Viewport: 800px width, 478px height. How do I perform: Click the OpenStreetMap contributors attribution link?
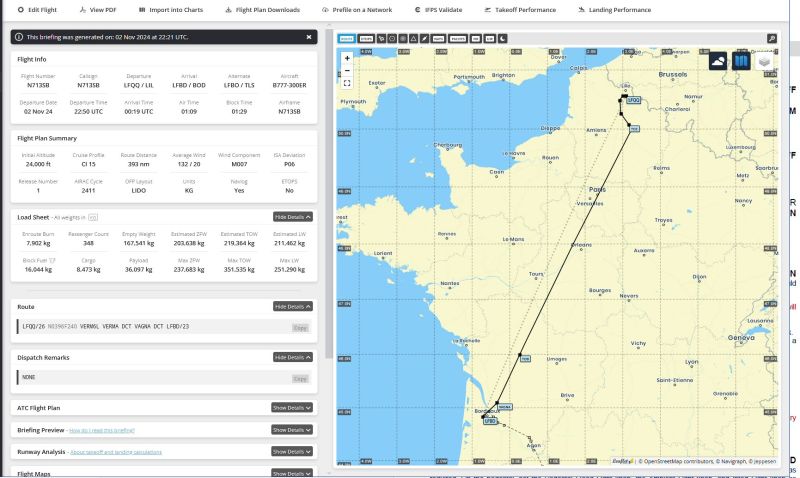coord(676,461)
